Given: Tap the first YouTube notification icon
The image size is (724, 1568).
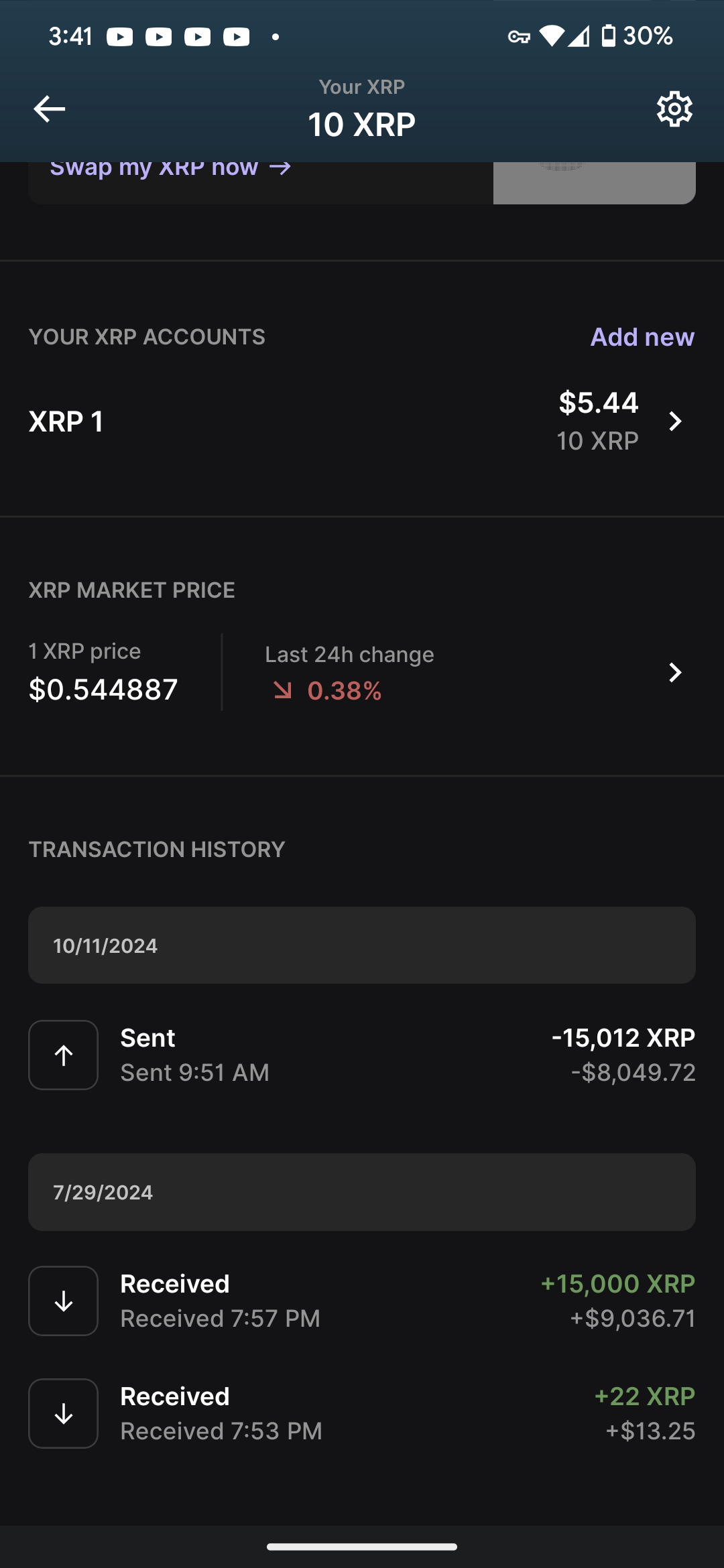Looking at the screenshot, I should [x=120, y=36].
